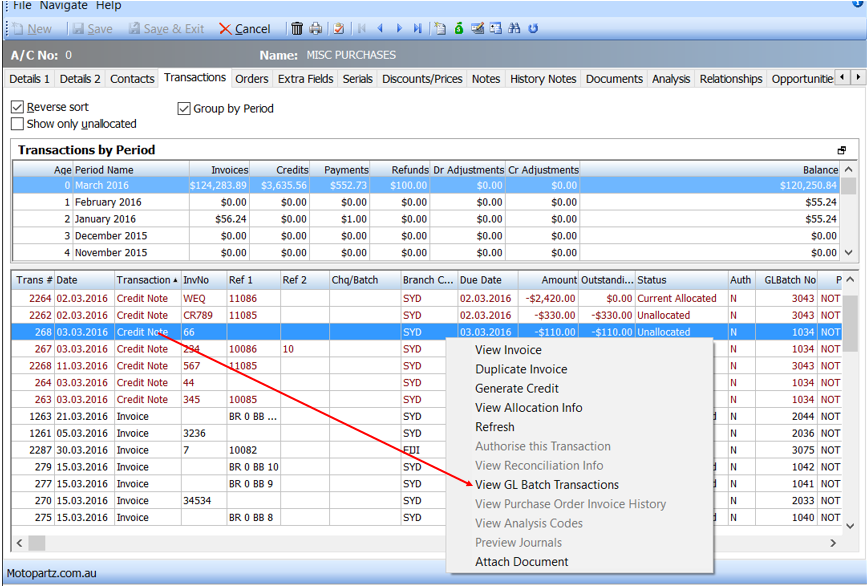Image resolution: width=867 pixels, height=586 pixels.
Task: Switch to the Serials tab
Action: click(358, 79)
